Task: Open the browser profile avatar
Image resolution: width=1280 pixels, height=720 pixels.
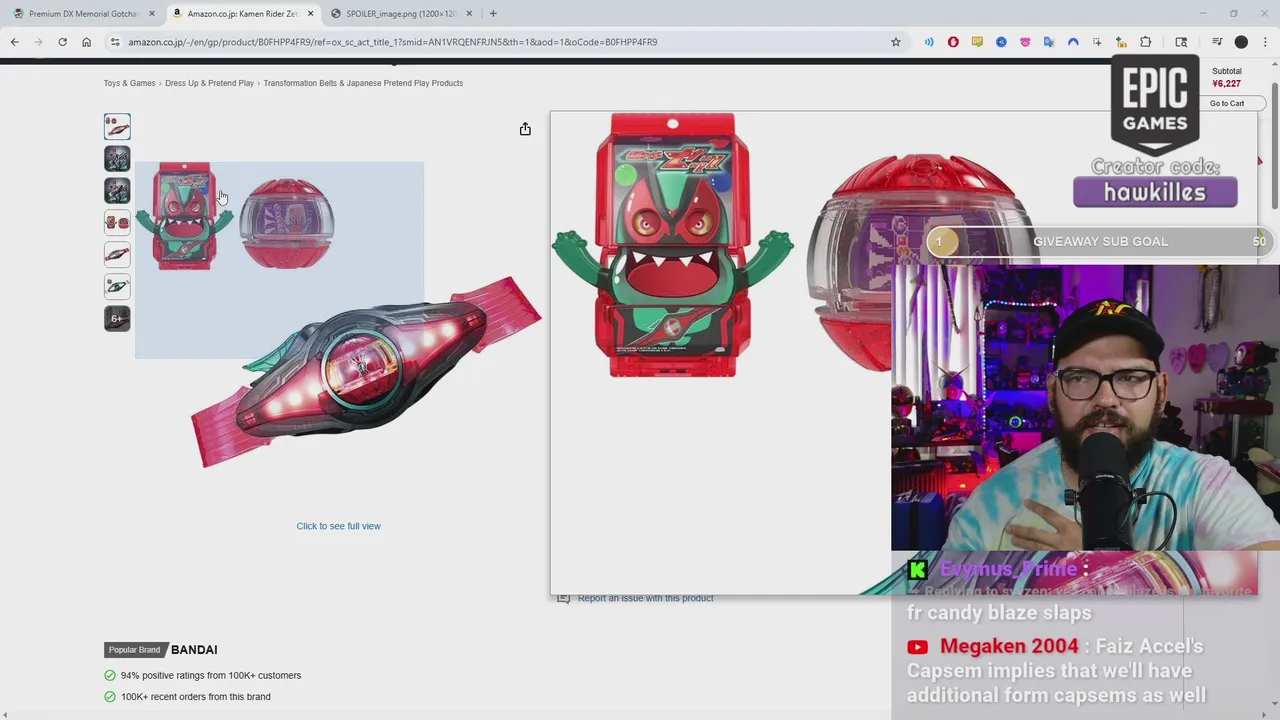Action: [1241, 42]
